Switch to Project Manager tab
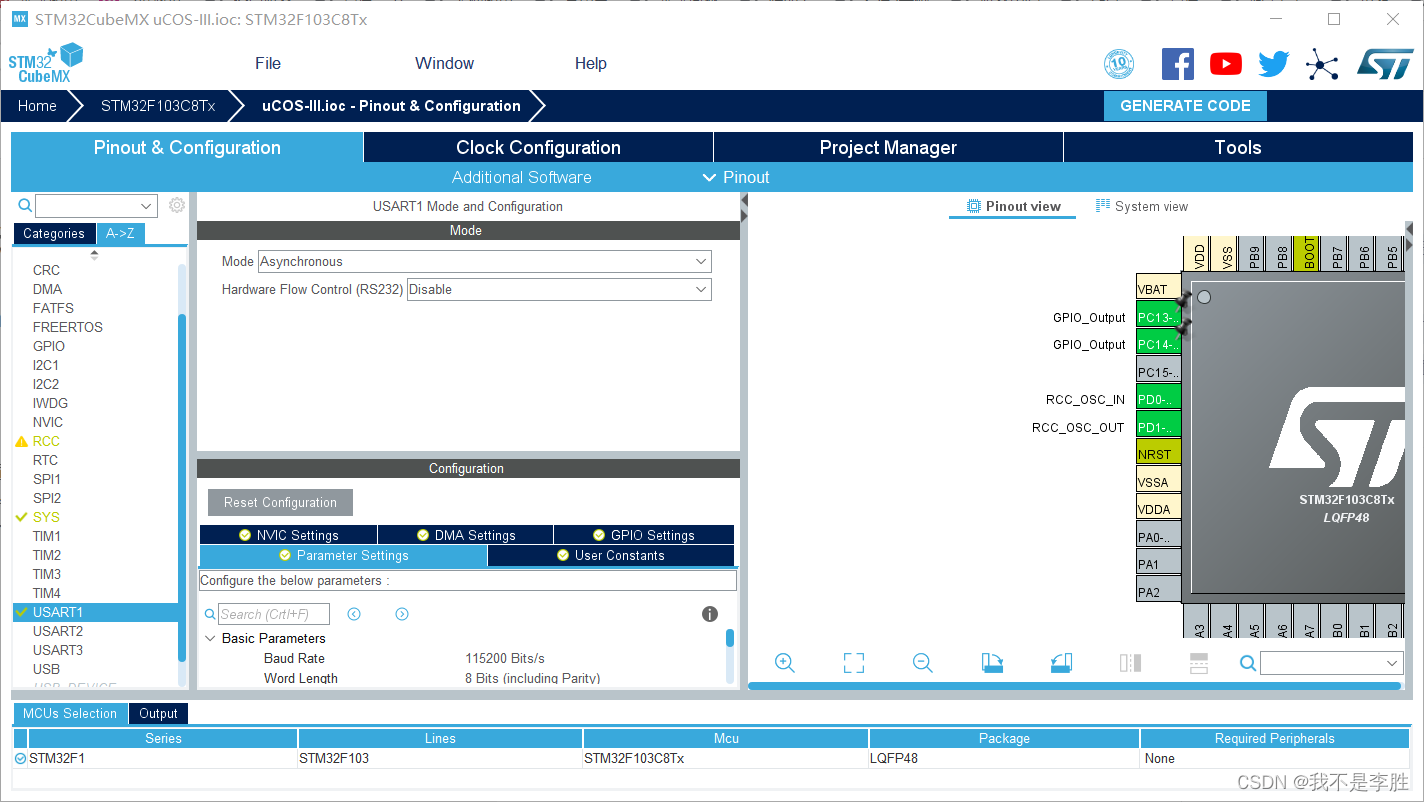 click(x=888, y=147)
